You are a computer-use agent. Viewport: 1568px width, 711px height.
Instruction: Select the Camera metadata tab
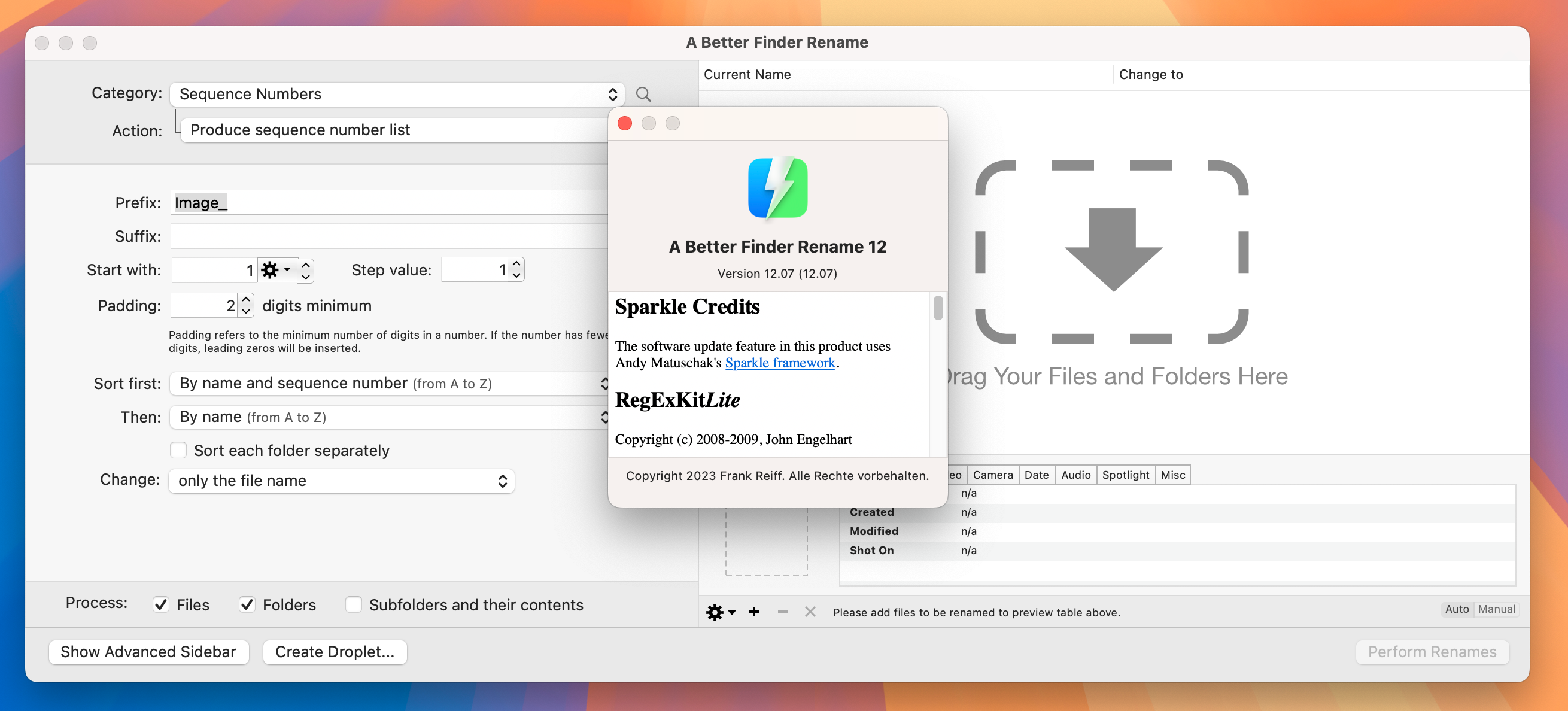pyautogui.click(x=992, y=474)
